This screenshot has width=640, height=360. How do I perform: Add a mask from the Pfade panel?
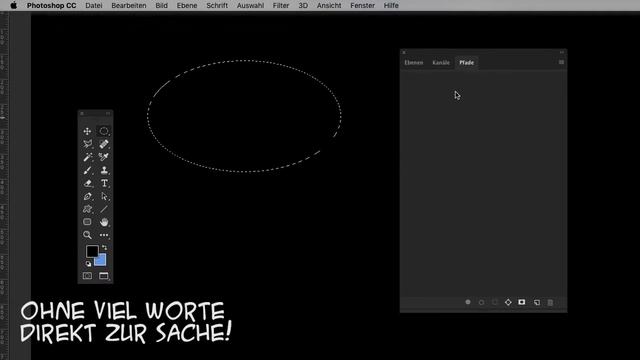point(522,302)
